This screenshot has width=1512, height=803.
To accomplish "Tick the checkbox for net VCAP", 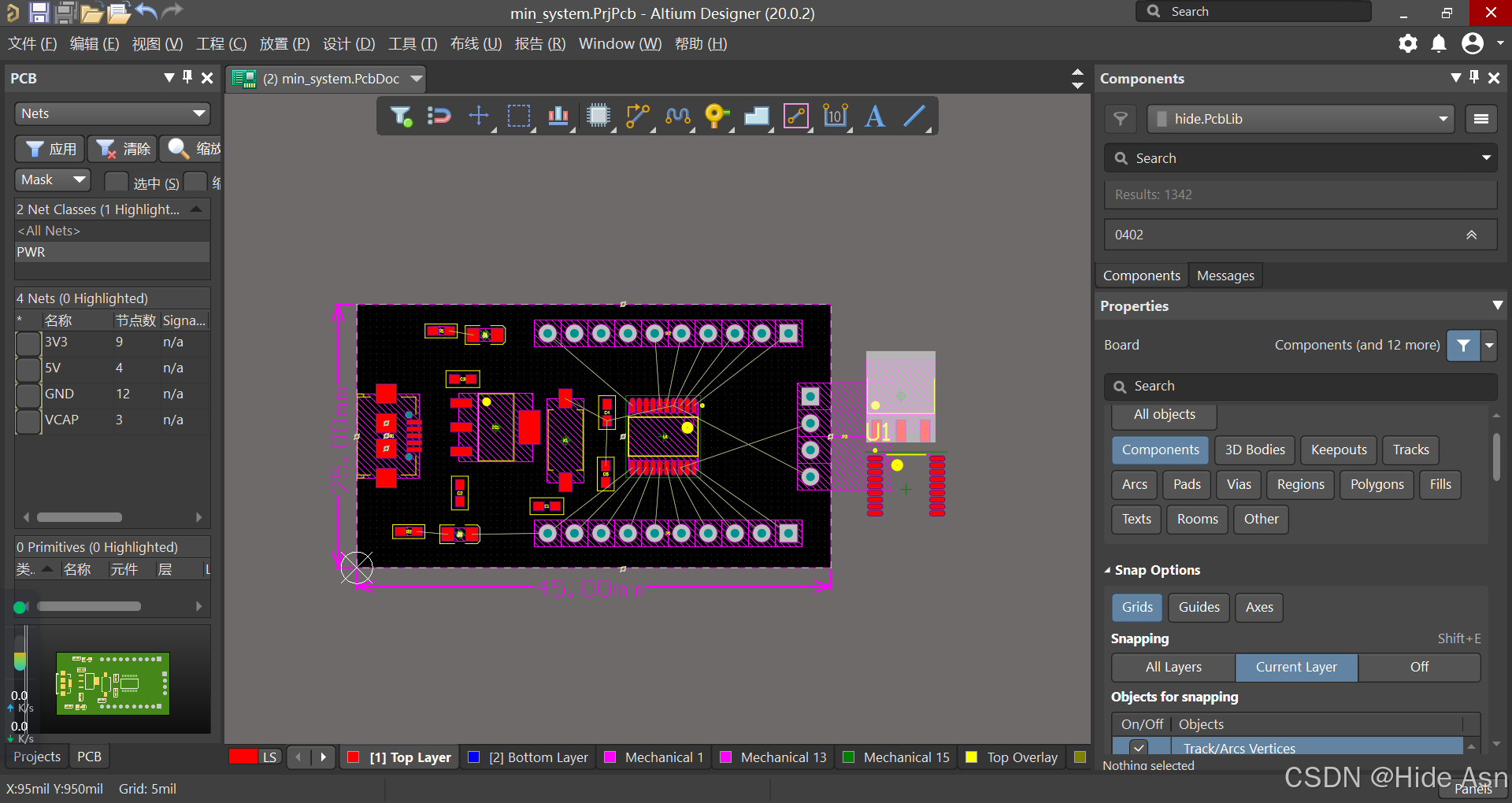I will [29, 421].
